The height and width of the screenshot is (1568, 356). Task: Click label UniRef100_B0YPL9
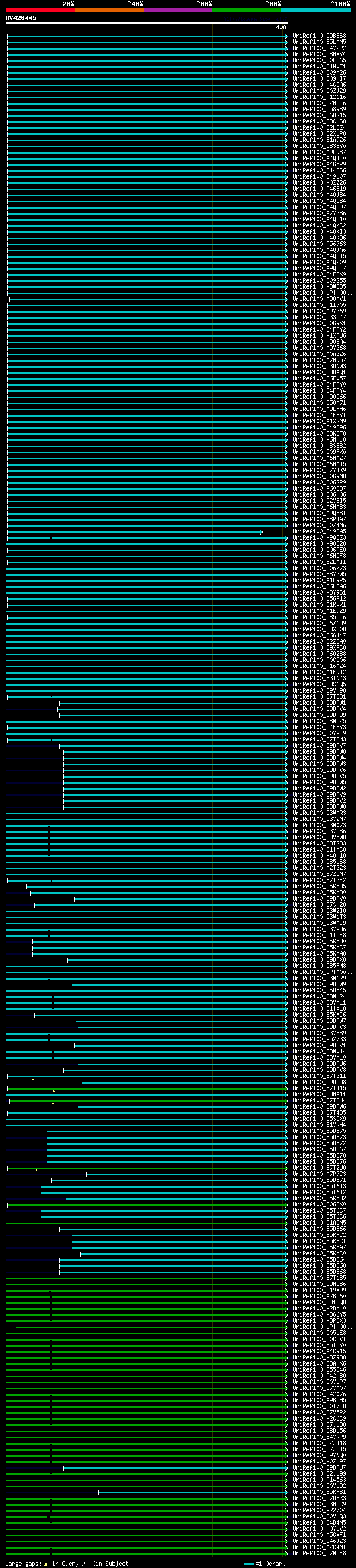pyautogui.click(x=319, y=734)
